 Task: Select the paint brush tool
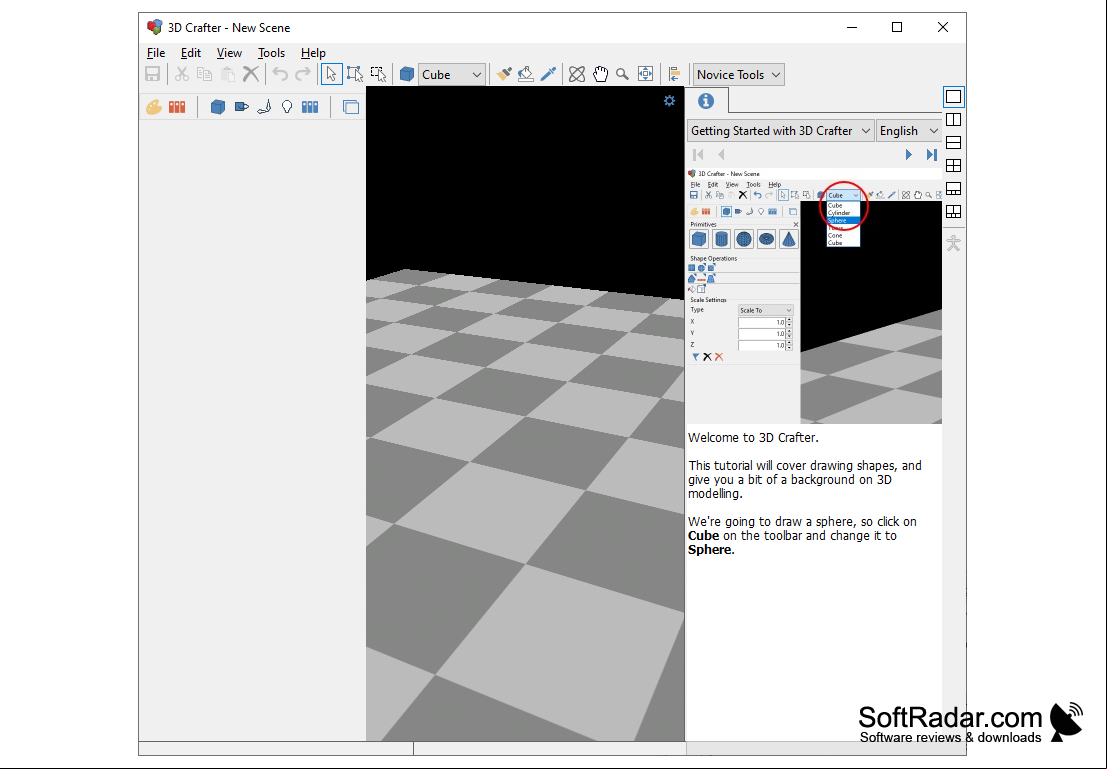[503, 74]
